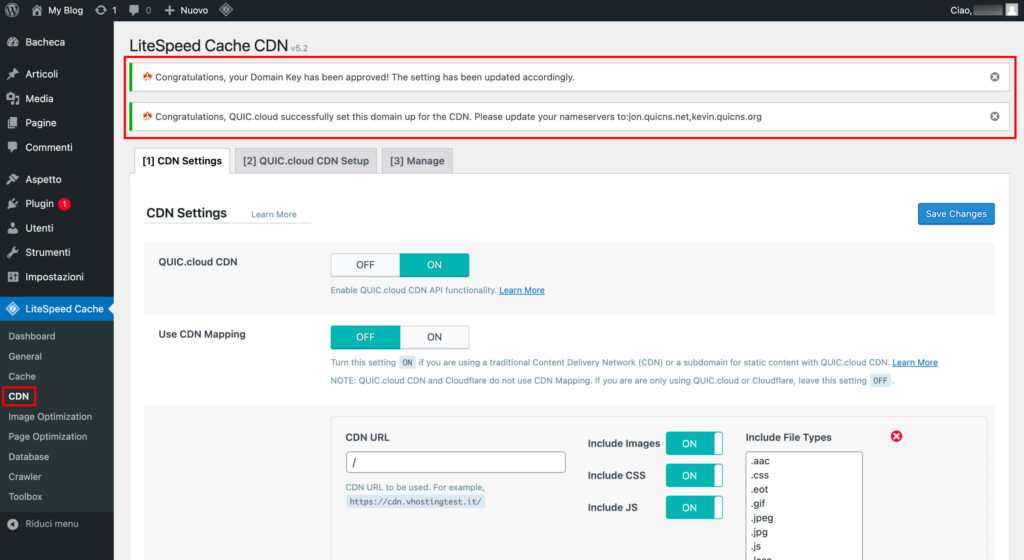
Task: Click inside Include File Types textarea
Action: pos(804,505)
